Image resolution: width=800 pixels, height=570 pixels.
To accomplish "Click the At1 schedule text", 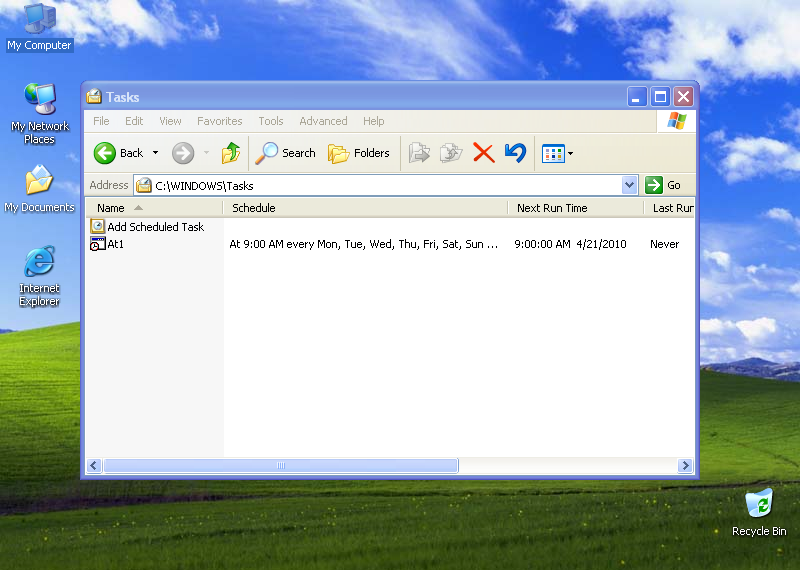I will (x=363, y=244).
